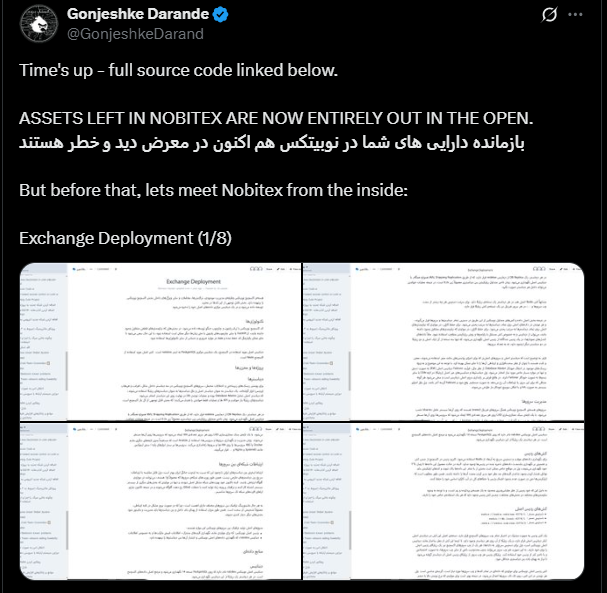Open the bottom-right document screenshot
The height and width of the screenshot is (593, 607).
(x=444, y=502)
